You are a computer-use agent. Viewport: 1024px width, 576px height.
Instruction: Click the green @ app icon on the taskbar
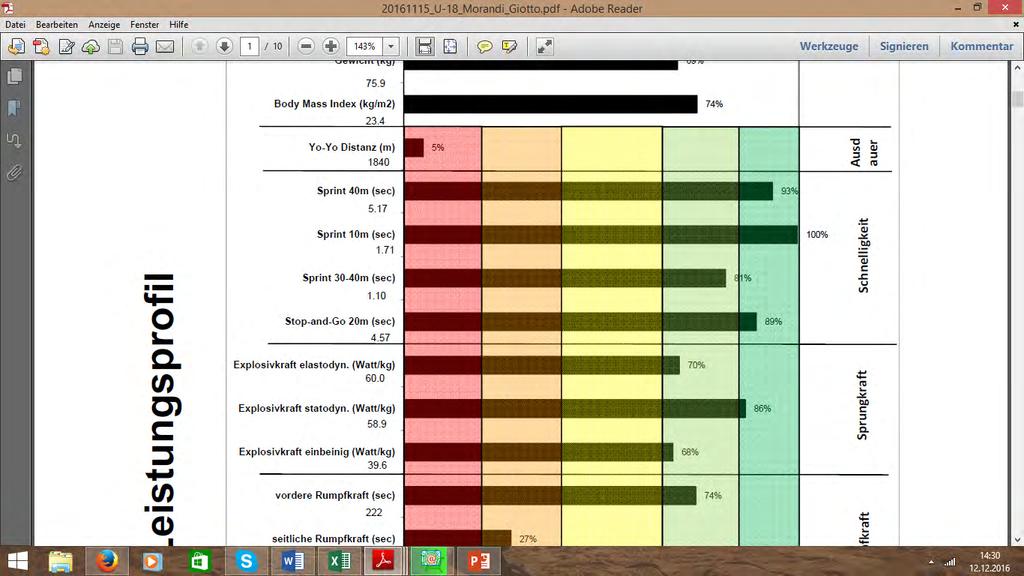(430, 561)
